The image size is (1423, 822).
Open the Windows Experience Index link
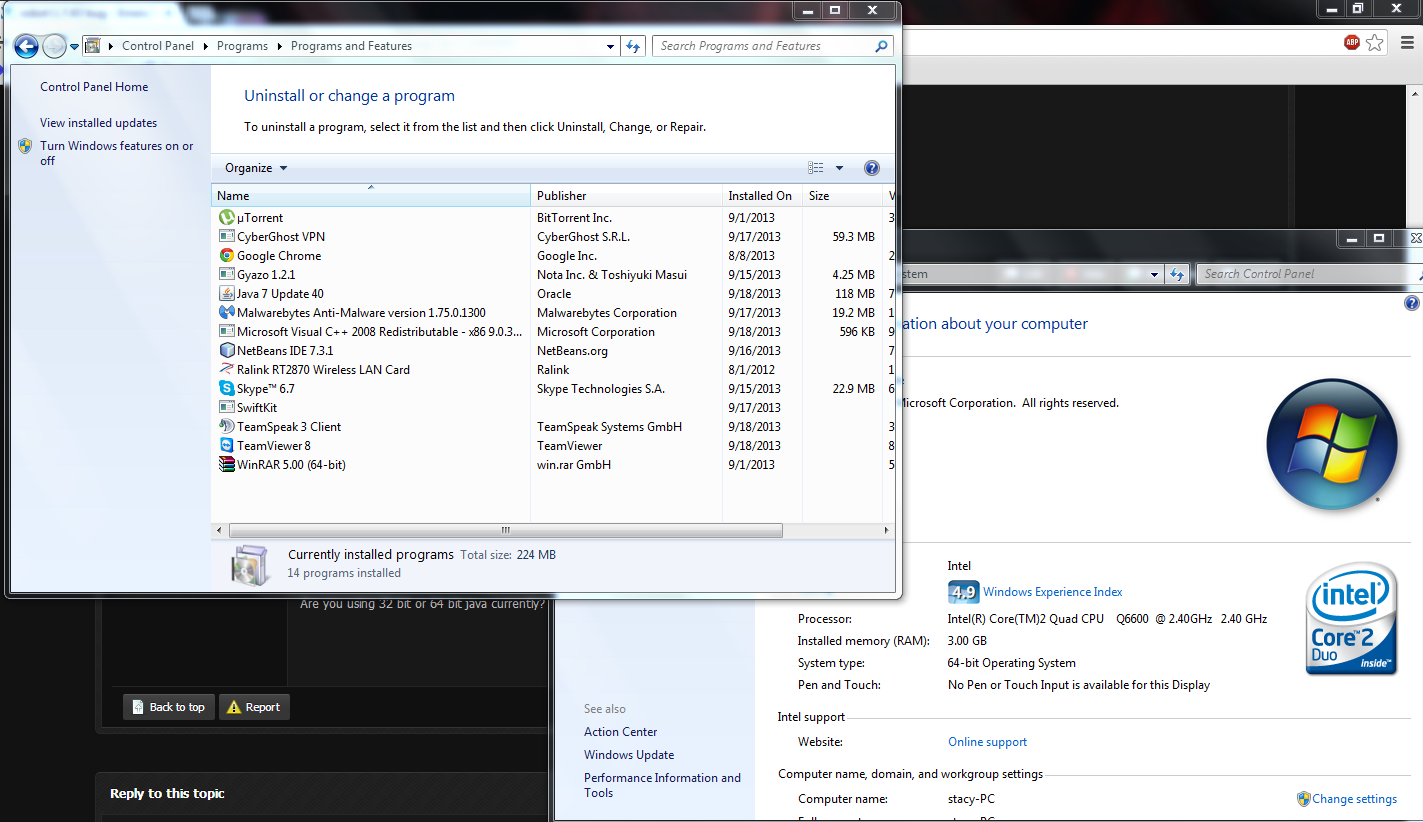point(1053,592)
